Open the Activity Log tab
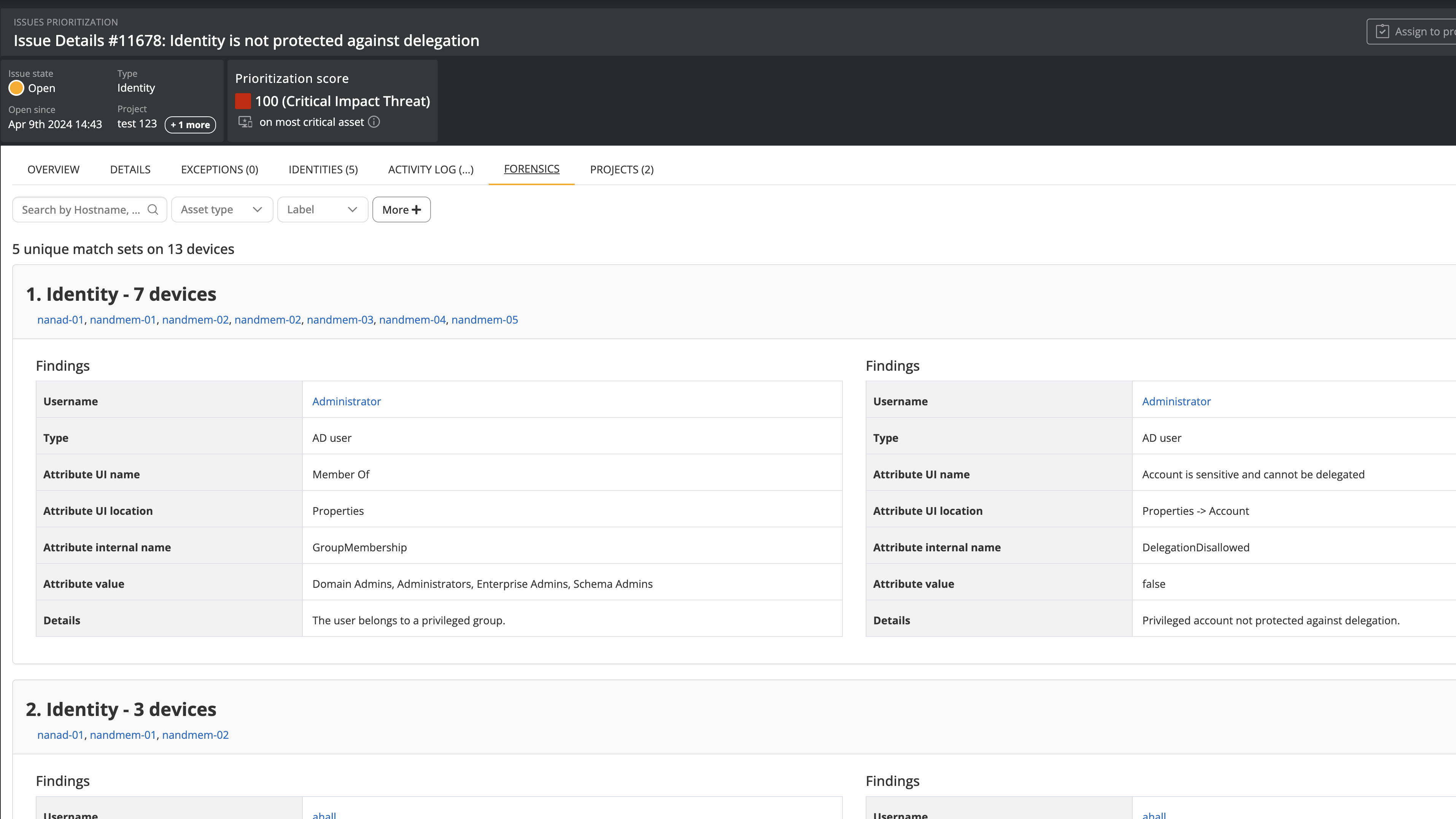This screenshot has width=1456, height=819. tap(431, 170)
